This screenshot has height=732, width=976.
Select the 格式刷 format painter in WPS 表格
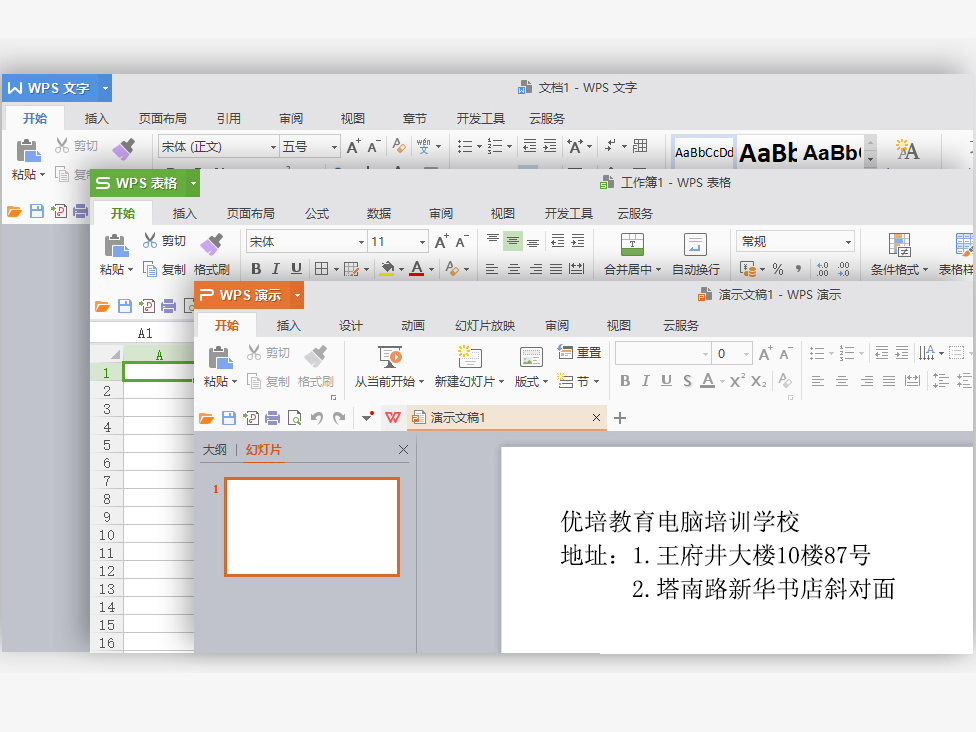click(x=211, y=243)
